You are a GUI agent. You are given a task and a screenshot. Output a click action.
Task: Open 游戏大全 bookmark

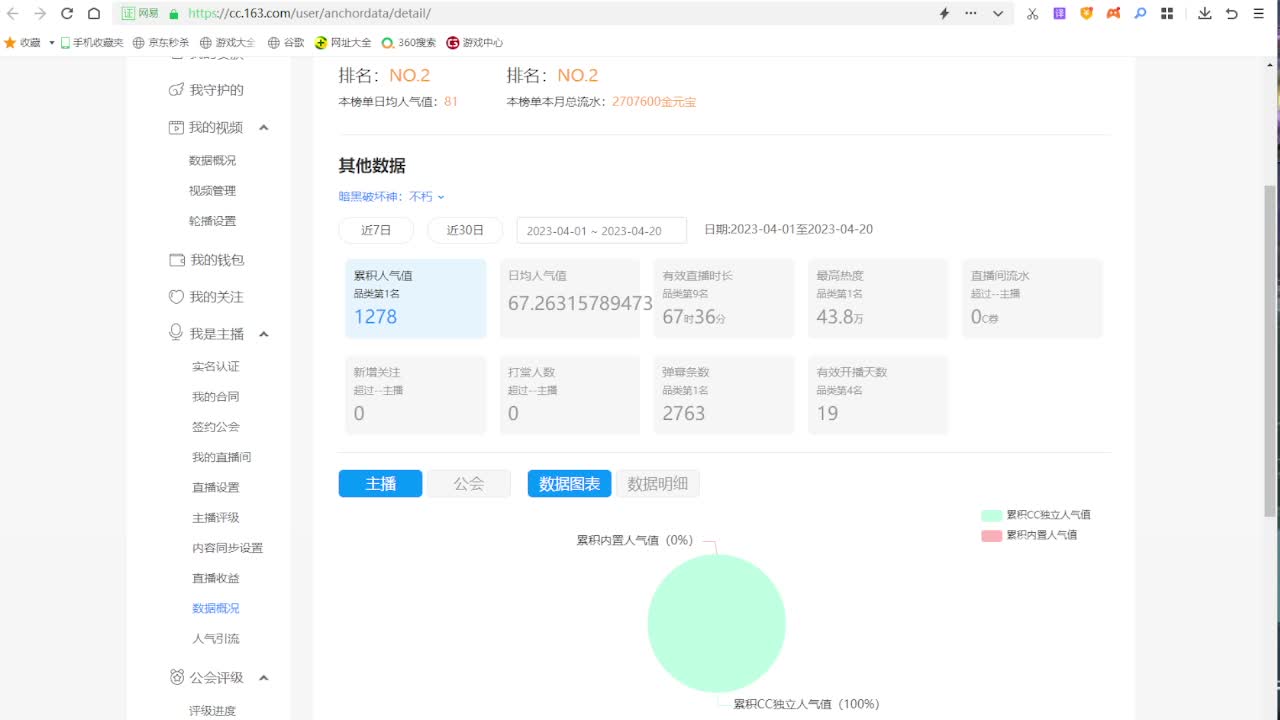pos(228,43)
